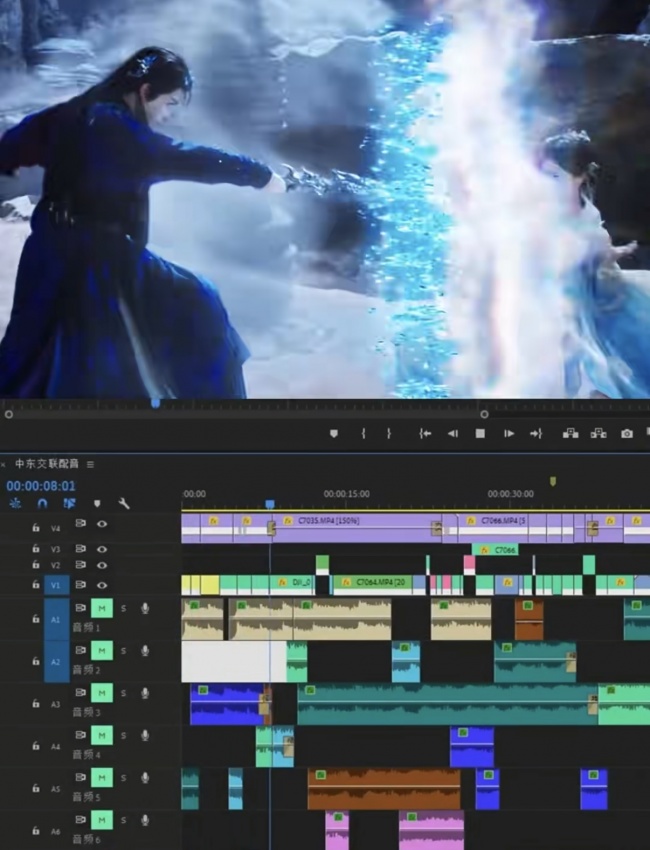Toggle the timeline snap magnet icon
Image resolution: width=650 pixels, height=850 pixels.
[42, 504]
